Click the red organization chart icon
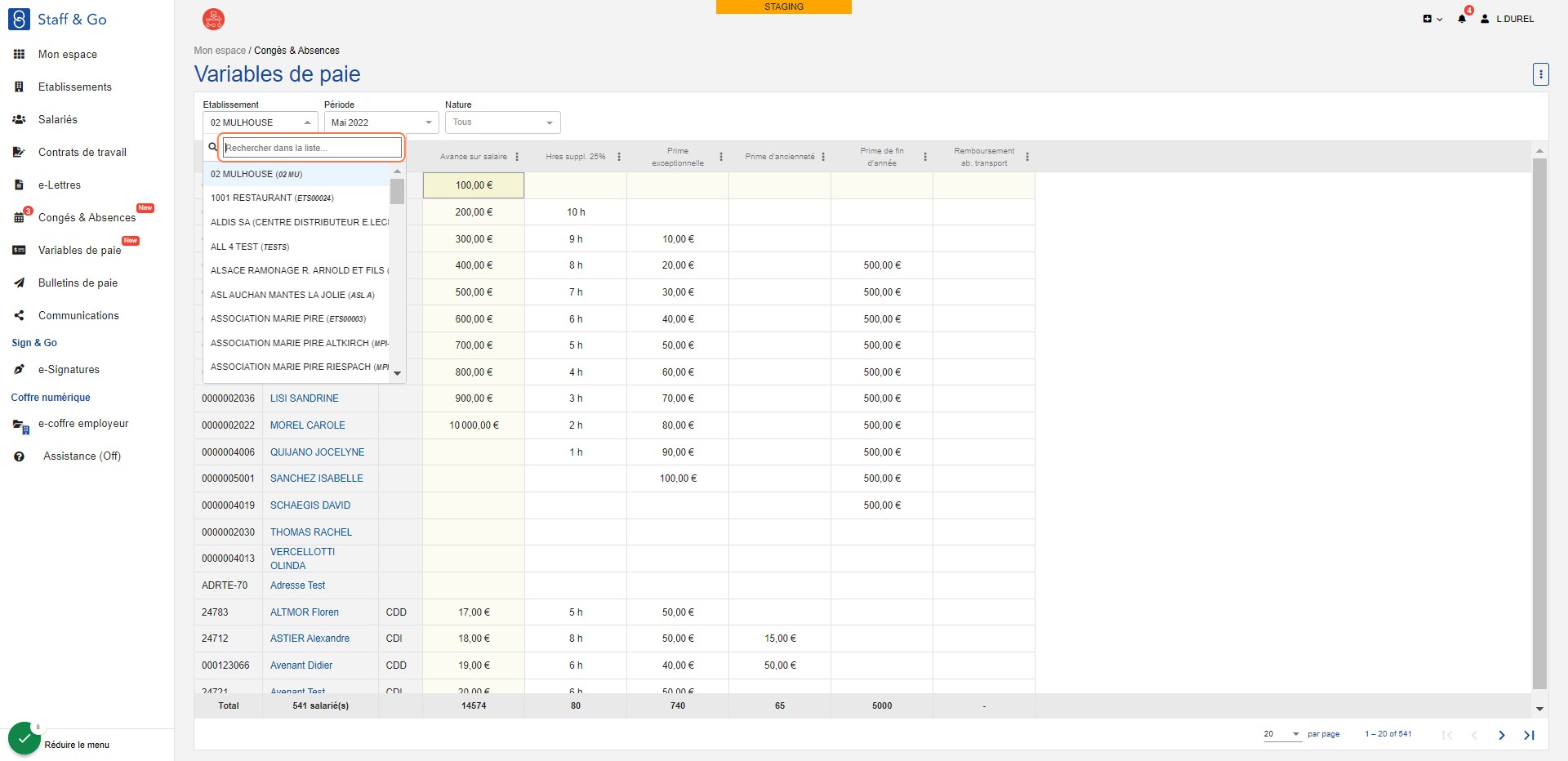Screen dimensions: 1568x761 click(213, 19)
